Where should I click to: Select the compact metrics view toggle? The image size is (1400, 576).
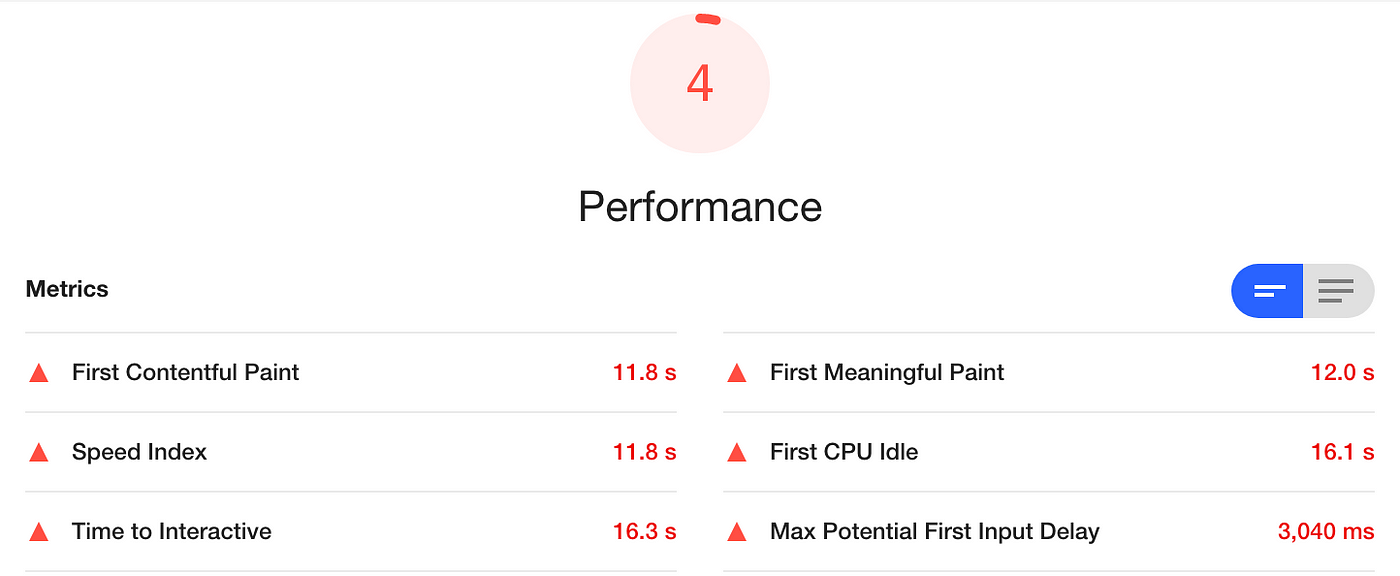tap(1267, 291)
